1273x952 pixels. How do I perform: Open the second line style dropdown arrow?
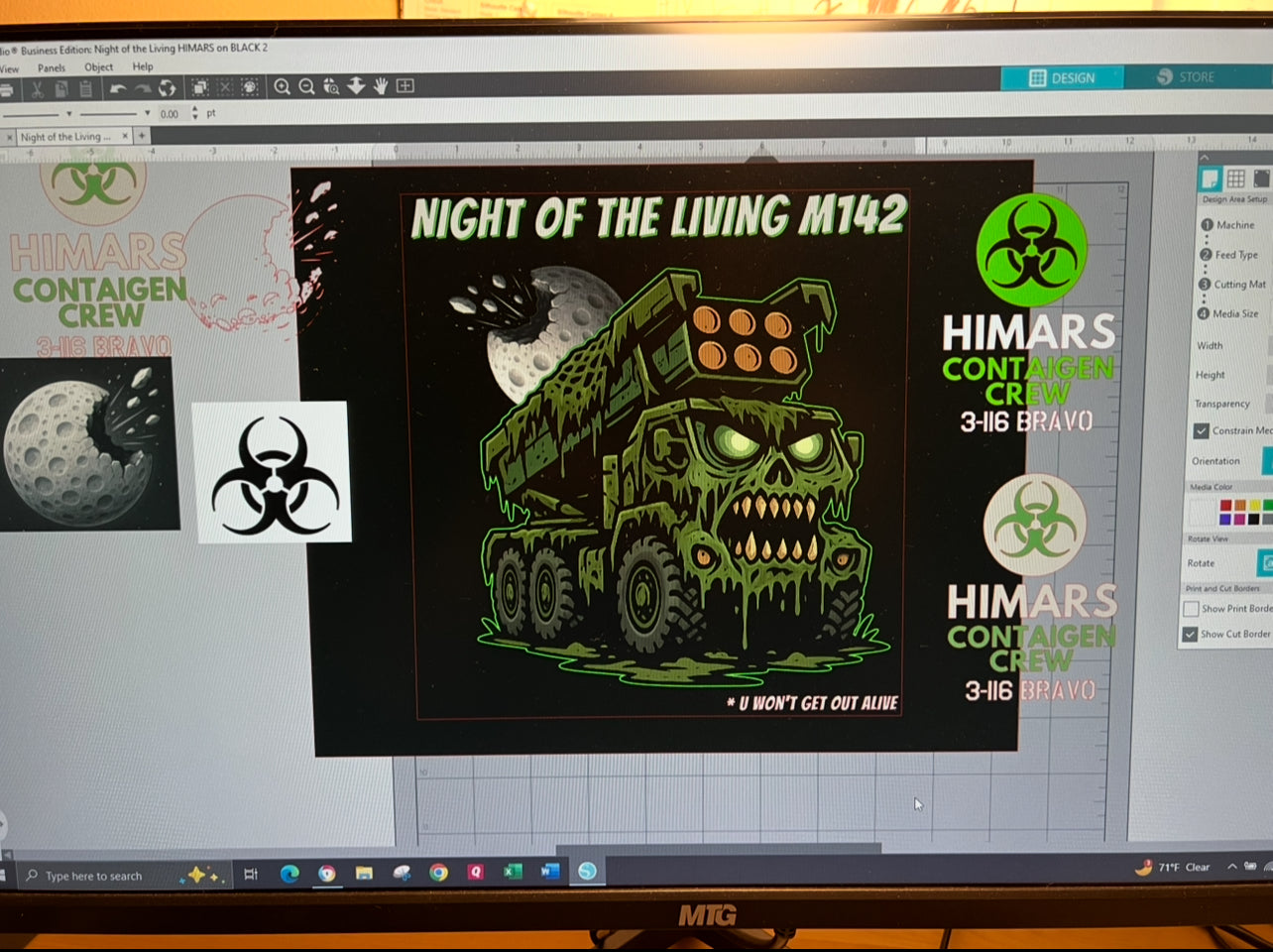[x=147, y=114]
